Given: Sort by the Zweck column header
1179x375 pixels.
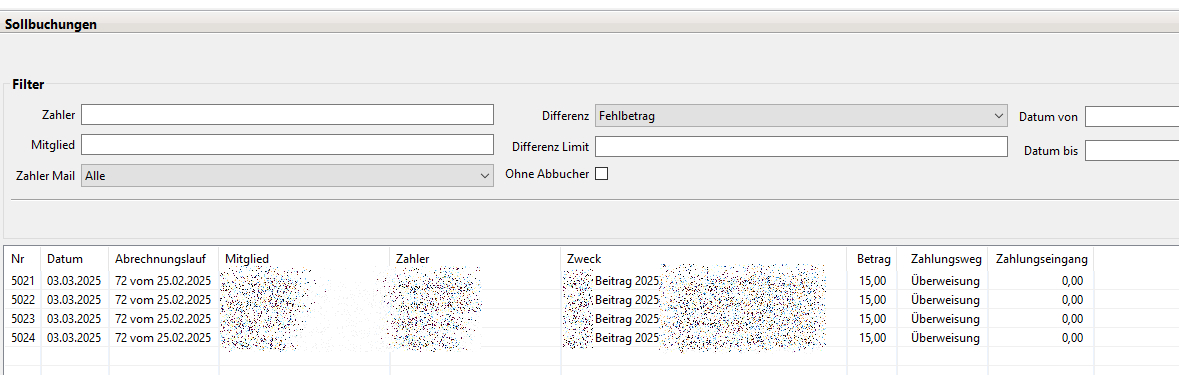Looking at the screenshot, I should [705, 259].
